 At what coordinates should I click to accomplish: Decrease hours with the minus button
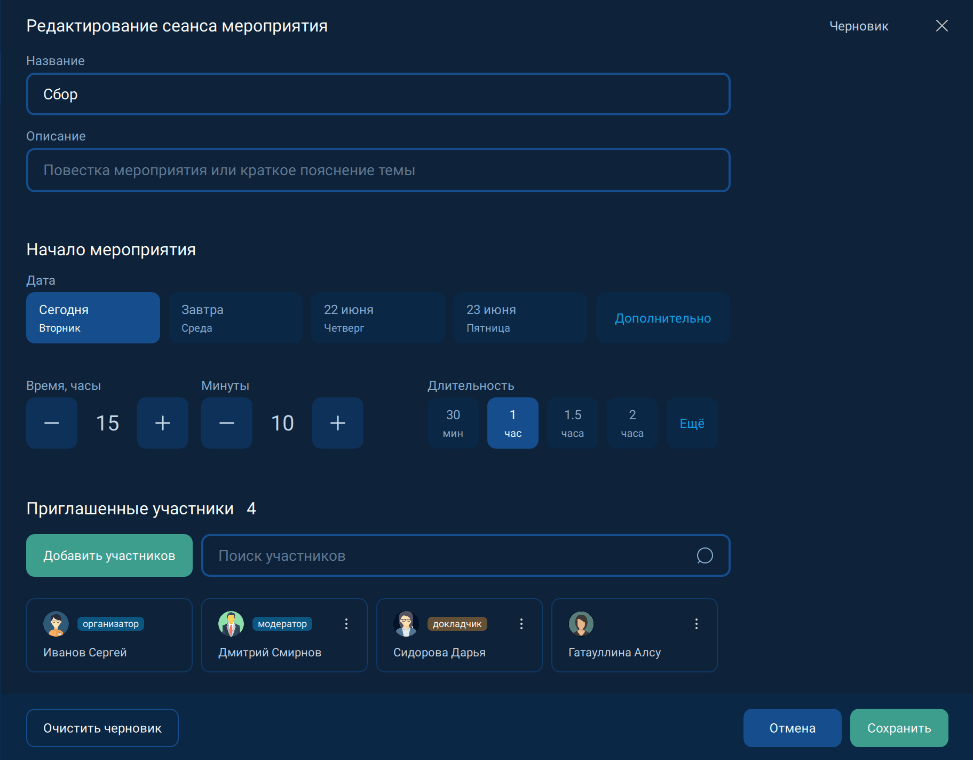[x=52, y=423]
